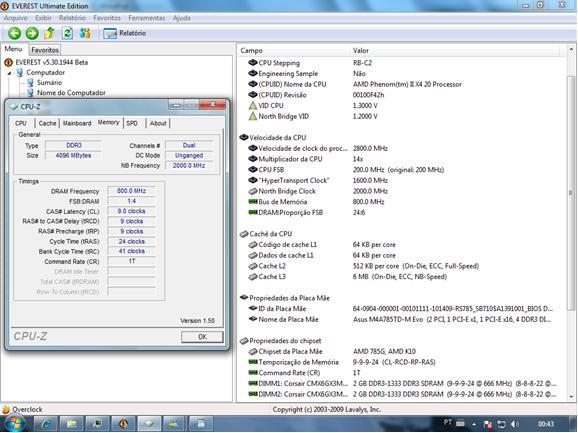
Task: Open the Ferramentas menu
Action: coord(147,18)
